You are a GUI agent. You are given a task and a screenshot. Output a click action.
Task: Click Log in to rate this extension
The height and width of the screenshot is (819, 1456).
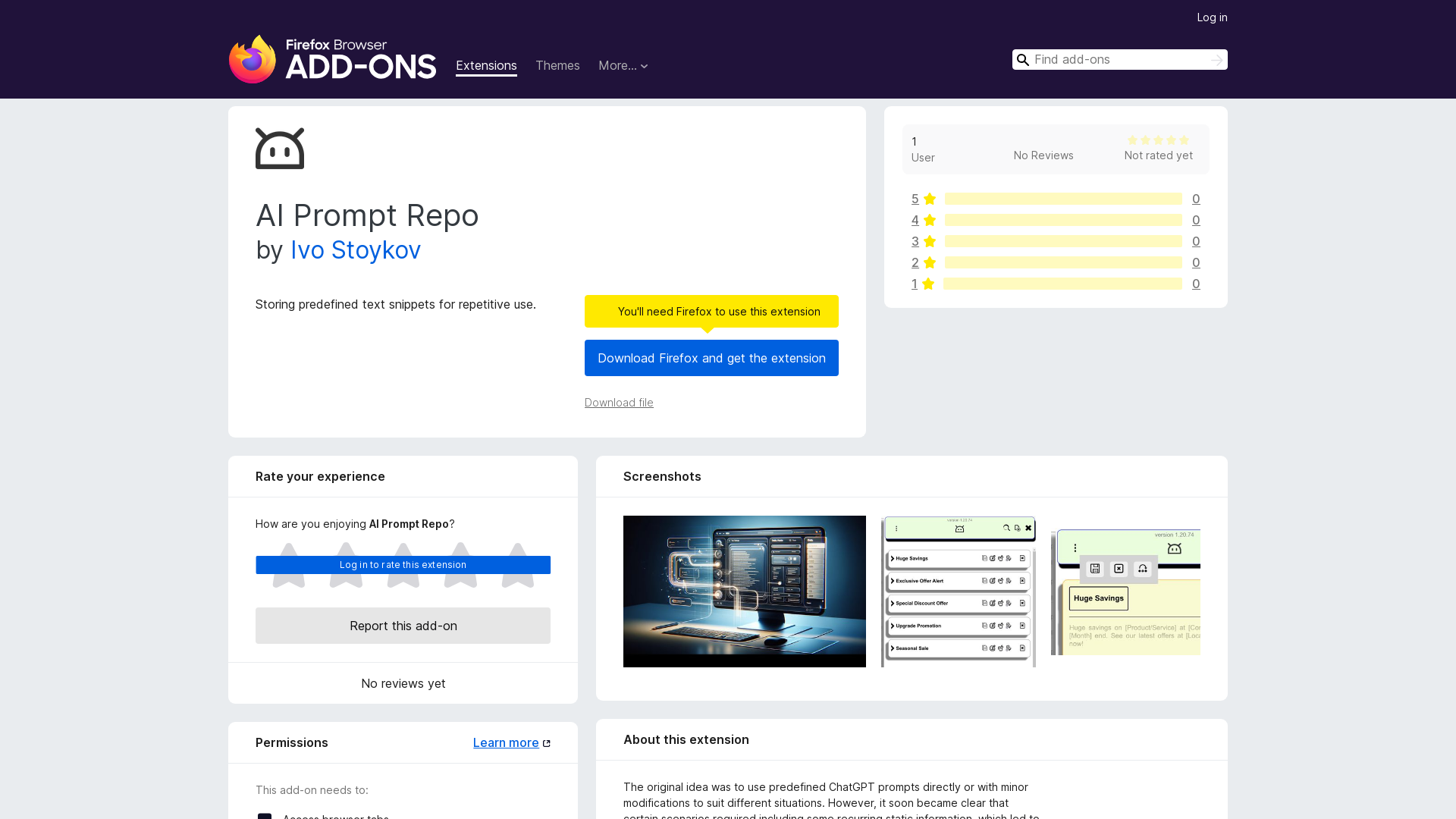point(403,565)
